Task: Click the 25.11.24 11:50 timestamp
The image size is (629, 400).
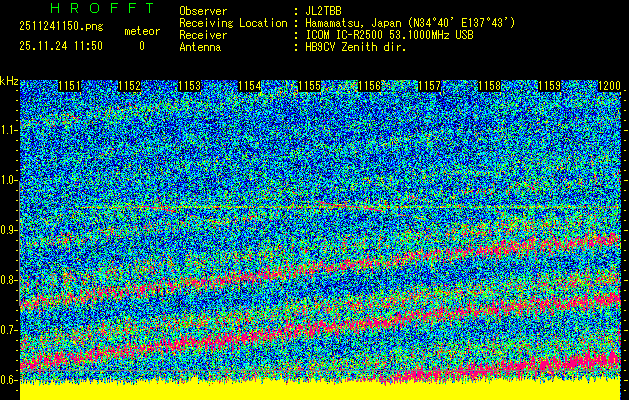Action: [60, 46]
